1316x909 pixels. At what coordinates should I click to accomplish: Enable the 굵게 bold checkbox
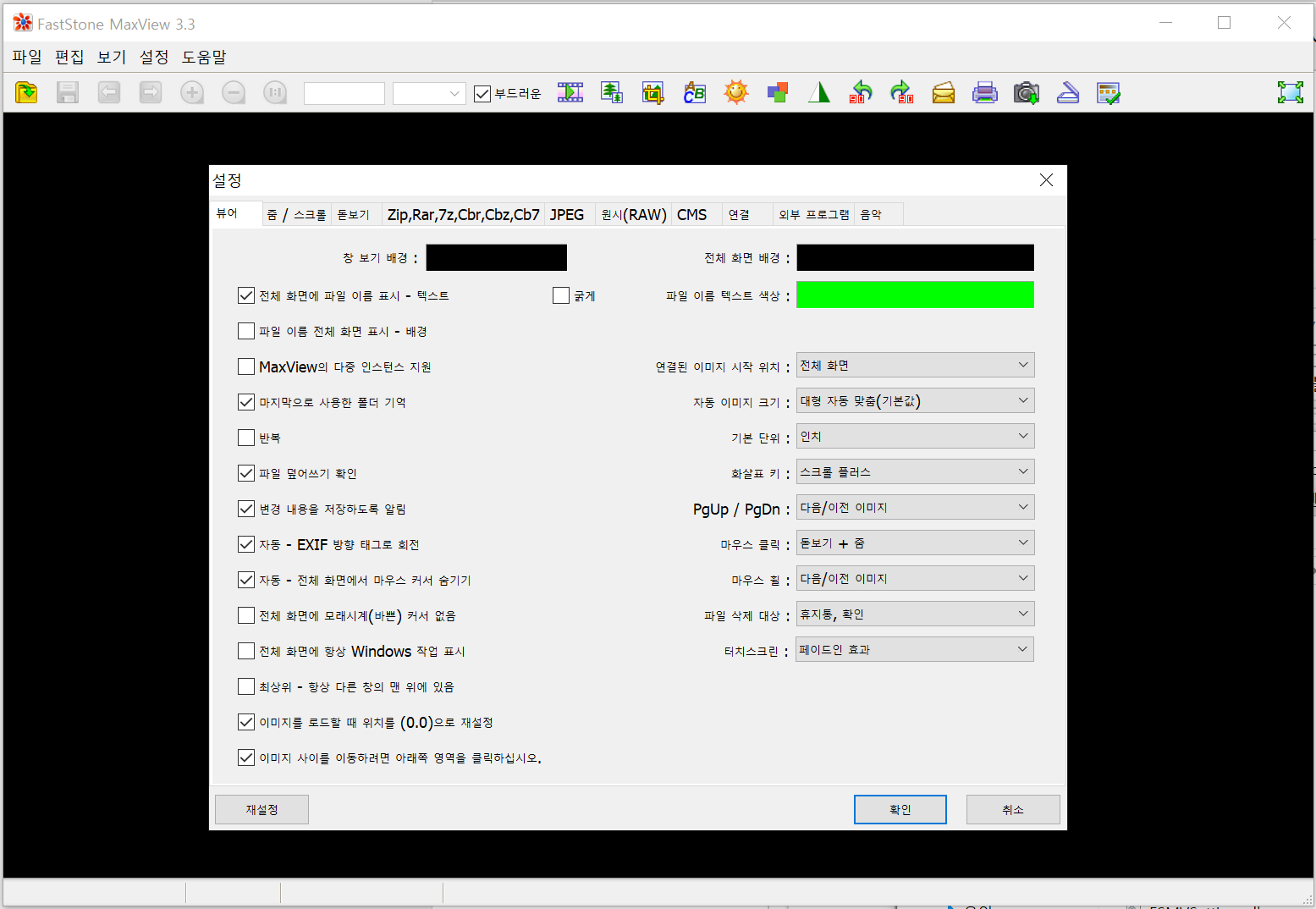pos(561,295)
